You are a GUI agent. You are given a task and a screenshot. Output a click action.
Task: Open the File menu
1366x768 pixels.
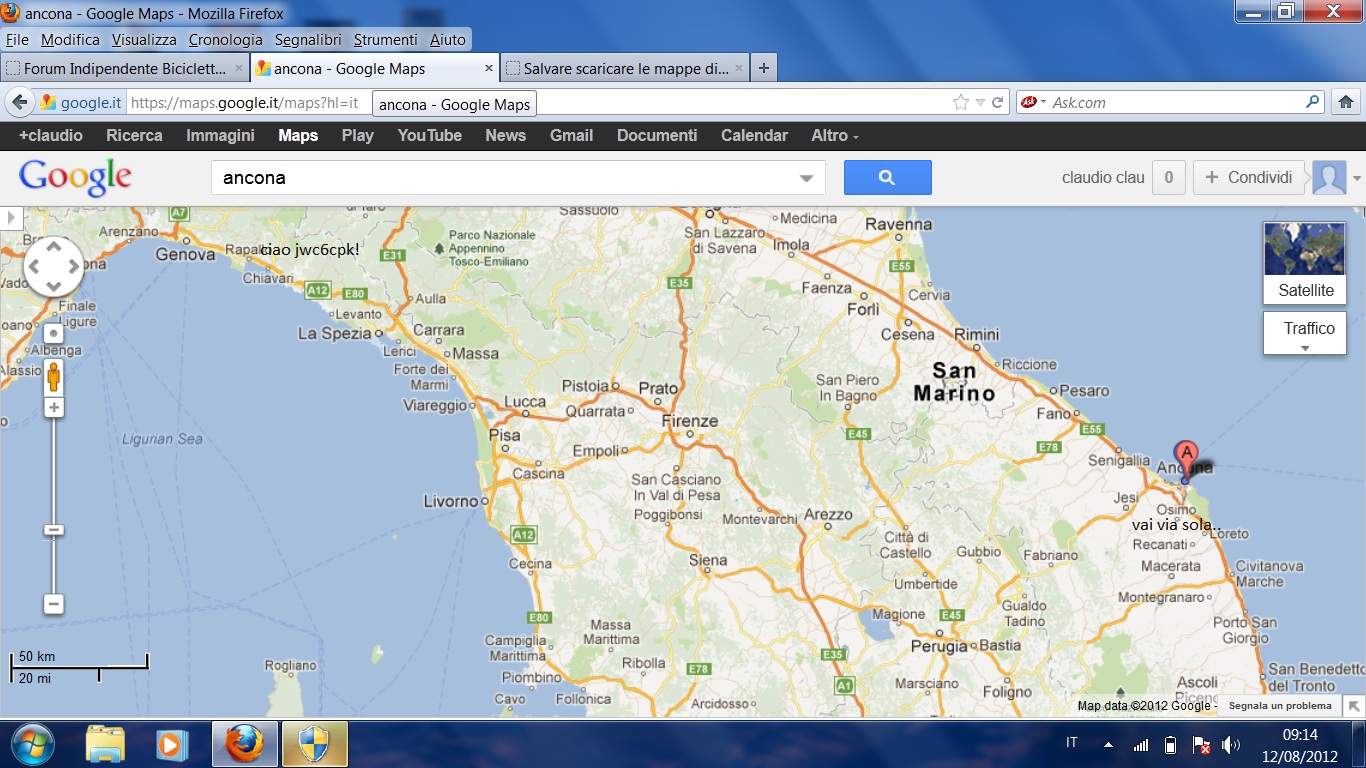(17, 40)
